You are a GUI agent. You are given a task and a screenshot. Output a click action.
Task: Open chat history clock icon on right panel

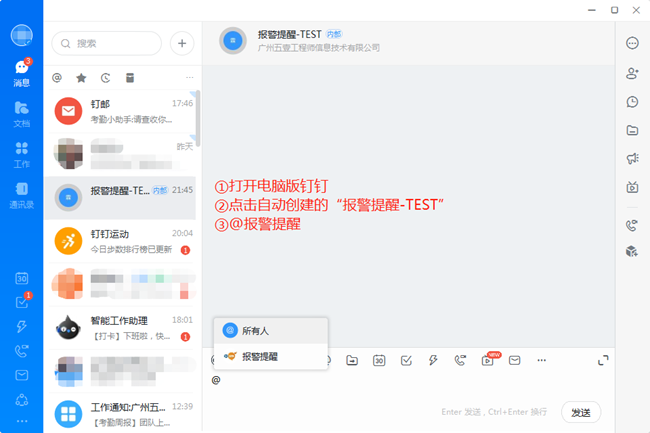pos(632,102)
